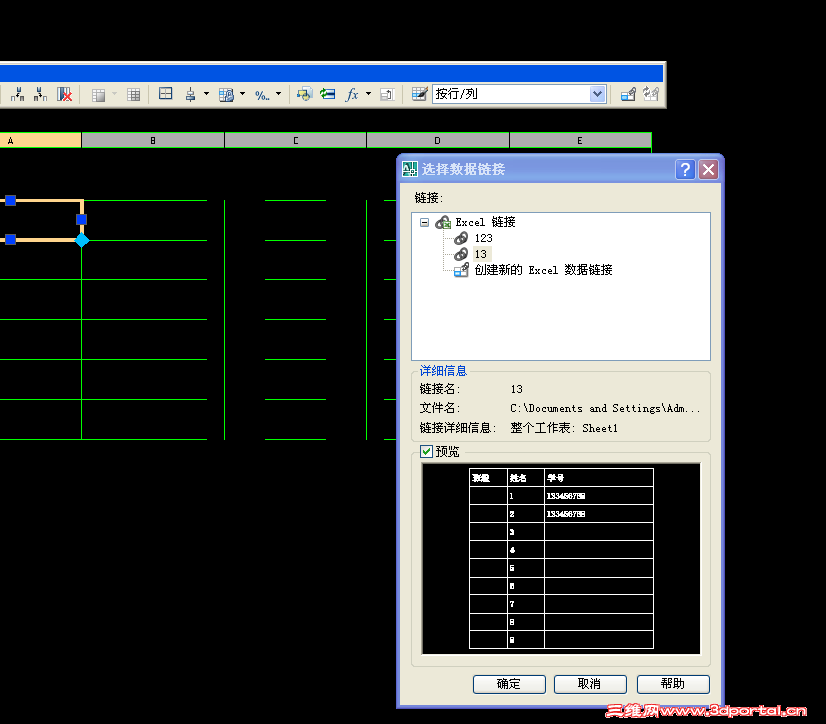Click the file path C:\Documents and Settings text

605,408
